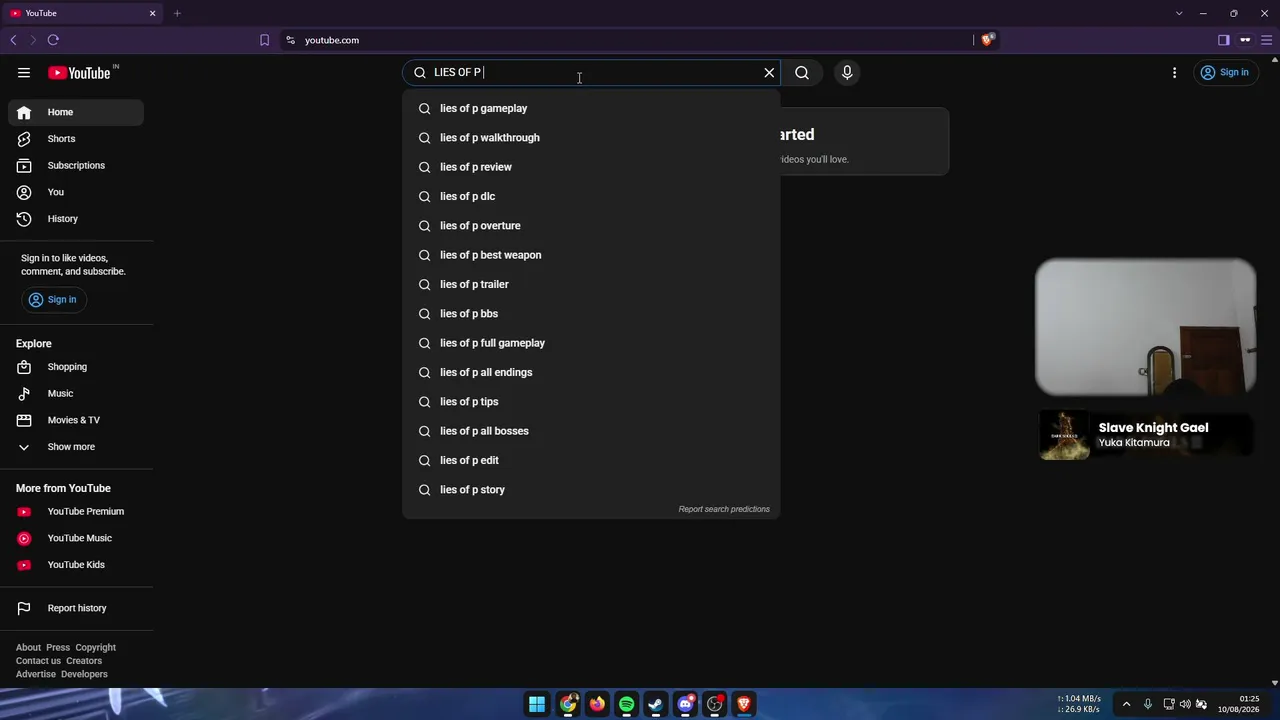Open the Windows Start menu

[x=537, y=704]
